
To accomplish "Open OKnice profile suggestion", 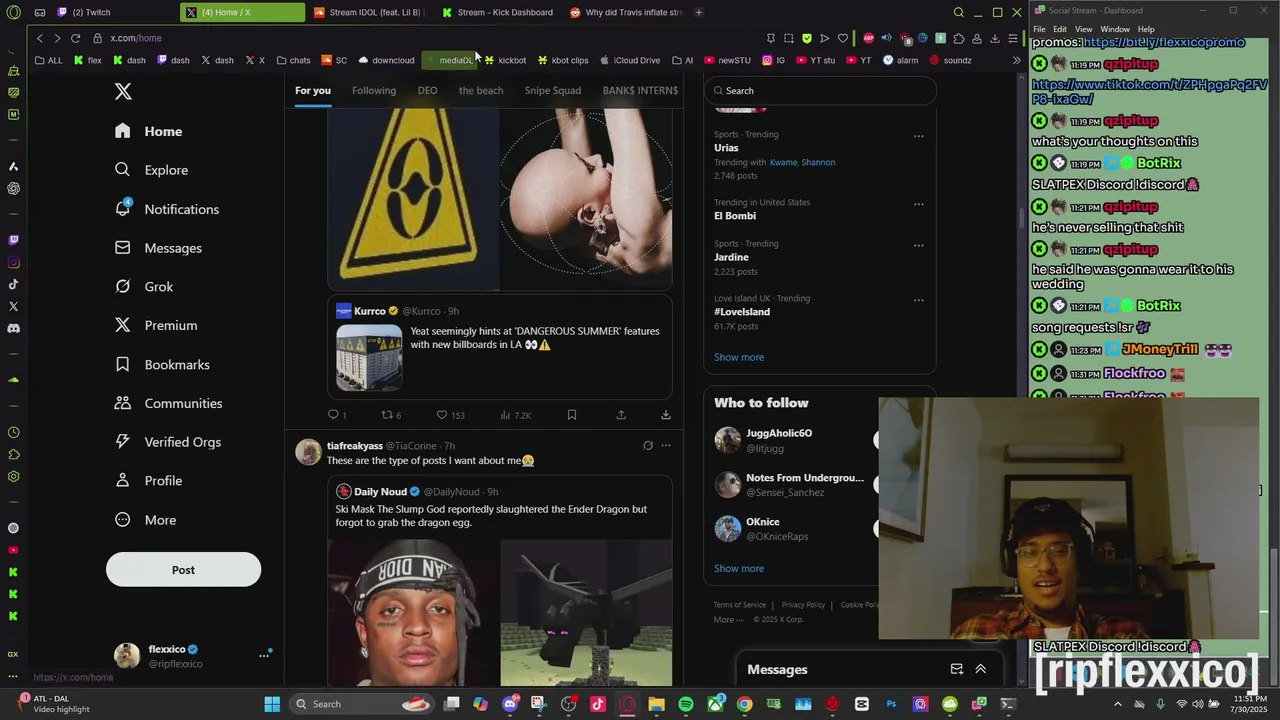I will pos(763,522).
